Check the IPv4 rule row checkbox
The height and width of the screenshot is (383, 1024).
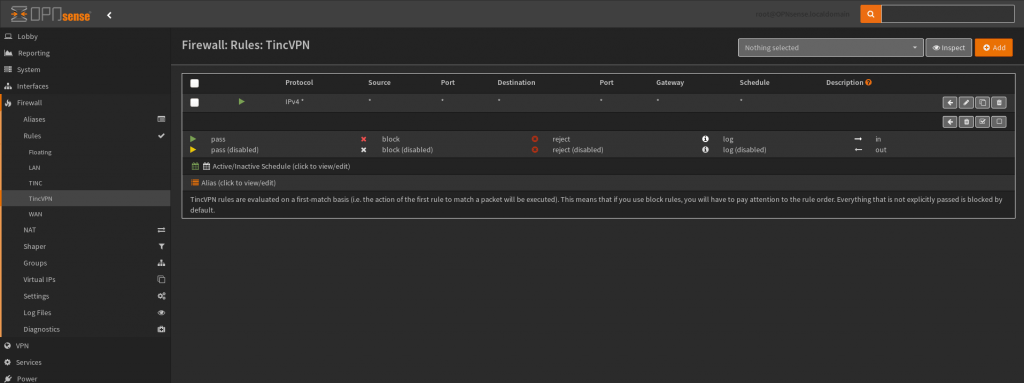point(195,103)
